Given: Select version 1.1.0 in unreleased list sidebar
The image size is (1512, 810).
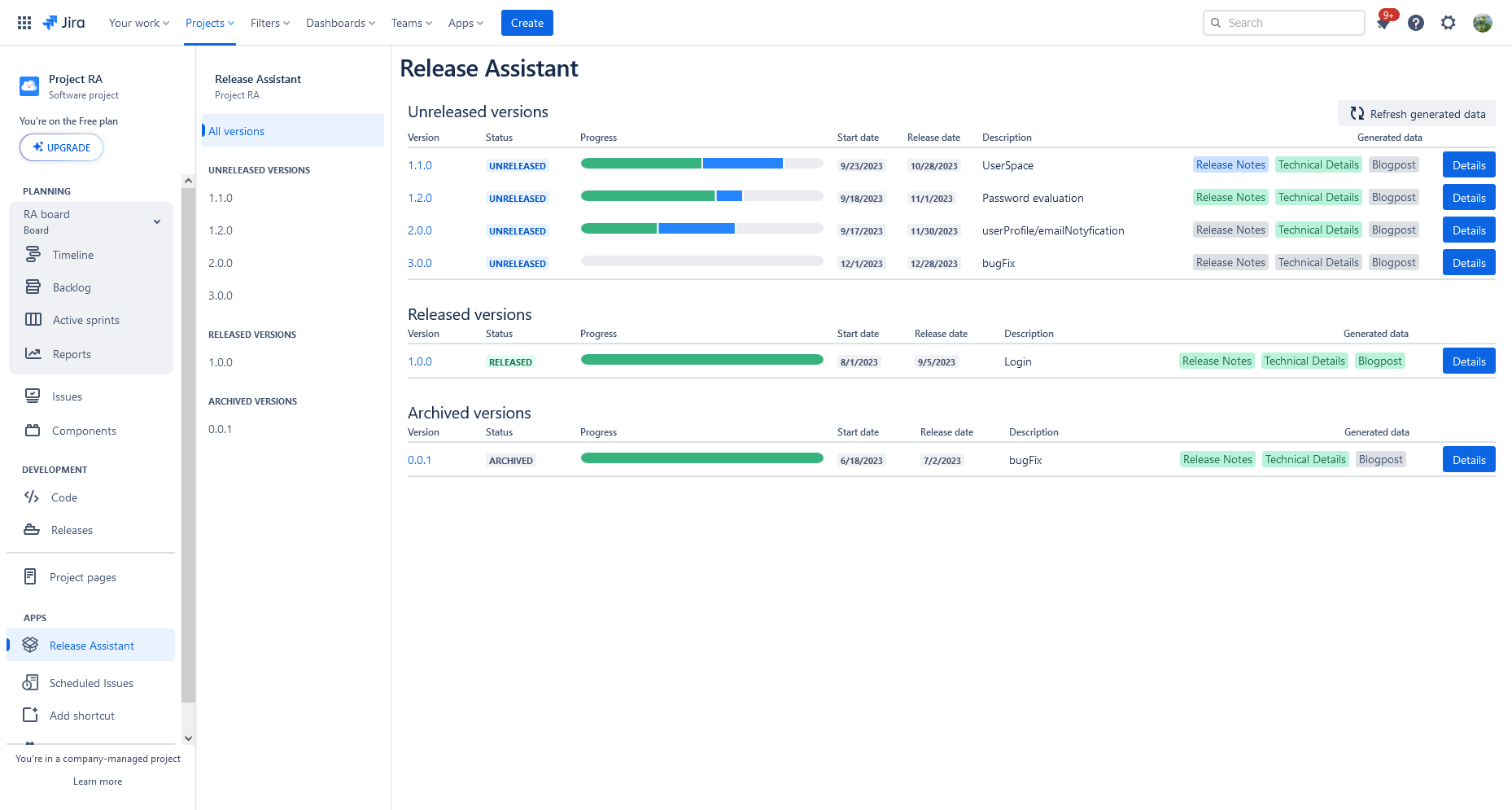Looking at the screenshot, I should pos(221,198).
